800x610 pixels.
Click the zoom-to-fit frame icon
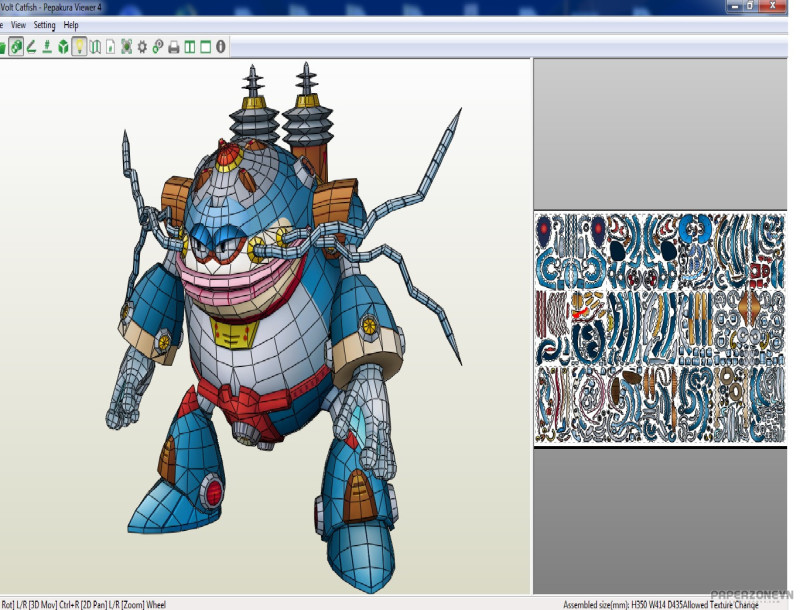(x=126, y=46)
